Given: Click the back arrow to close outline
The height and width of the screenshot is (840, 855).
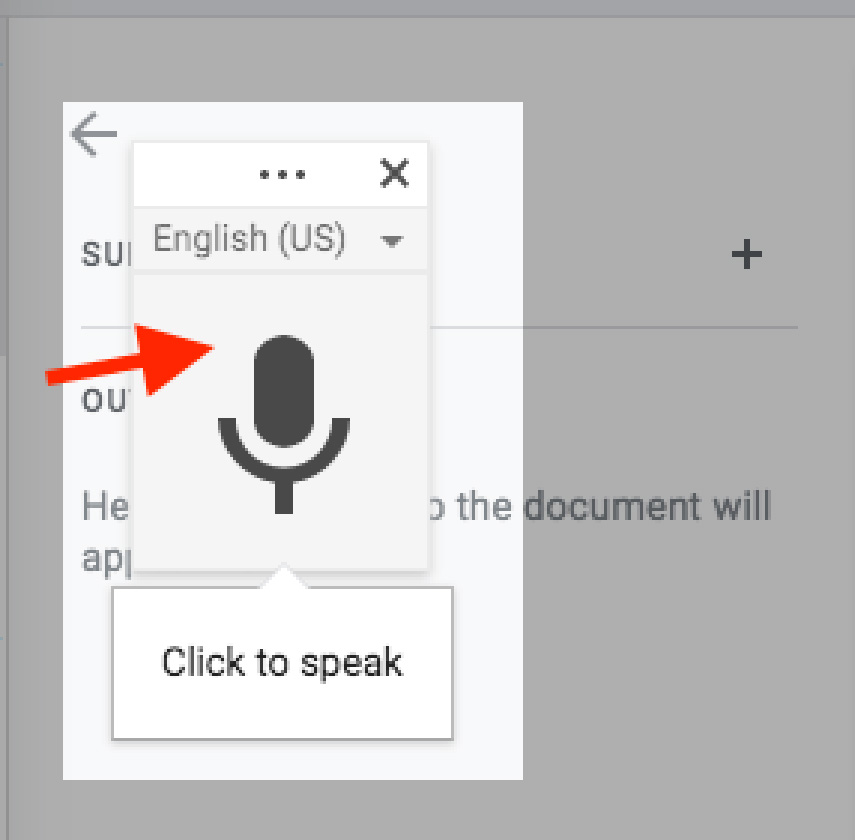Looking at the screenshot, I should coord(94,134).
